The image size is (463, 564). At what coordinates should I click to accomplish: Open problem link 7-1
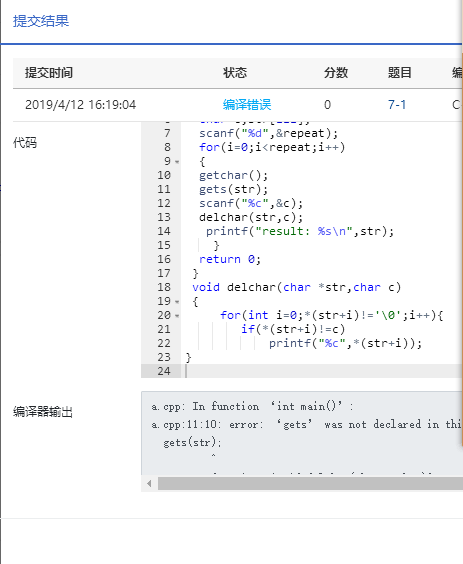tap(397, 105)
